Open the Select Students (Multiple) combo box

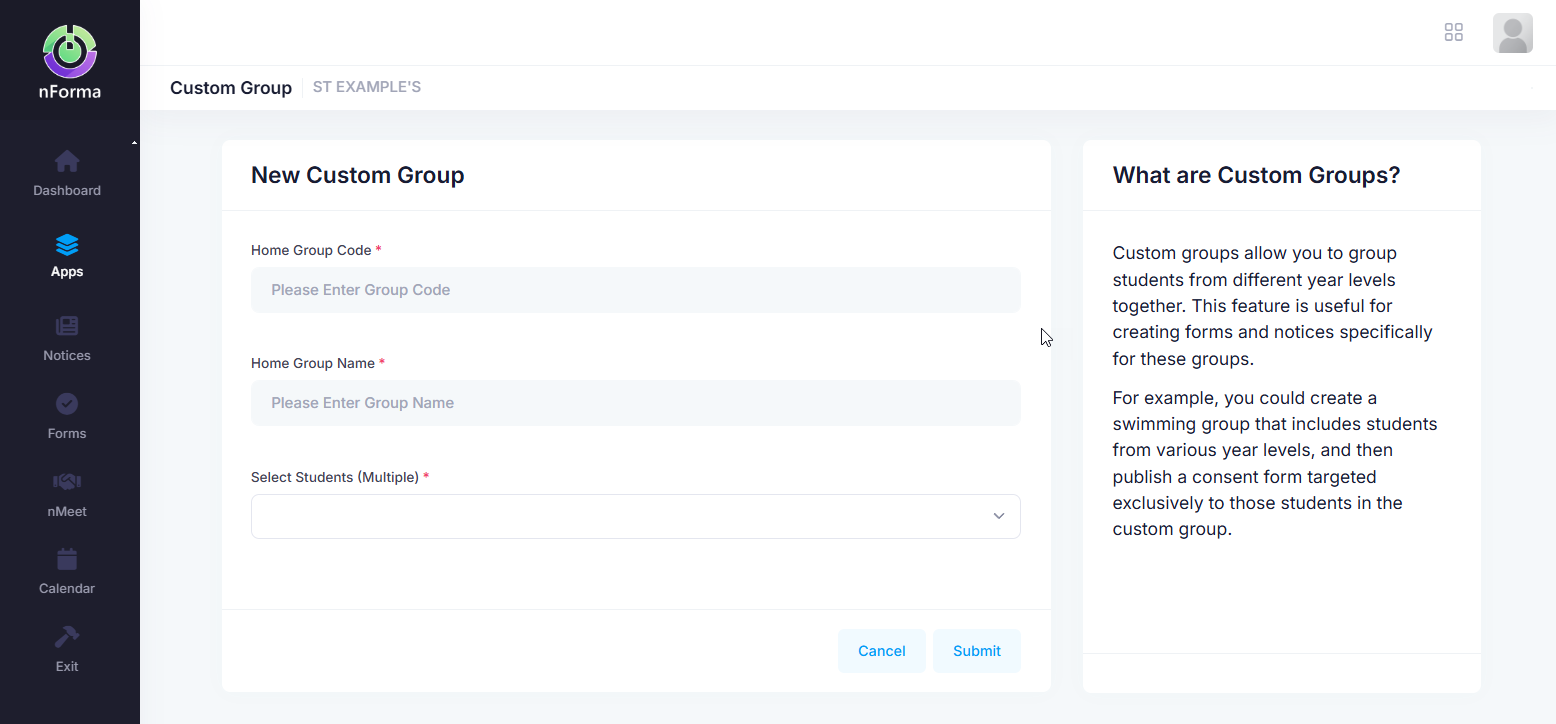[x=620, y=516]
